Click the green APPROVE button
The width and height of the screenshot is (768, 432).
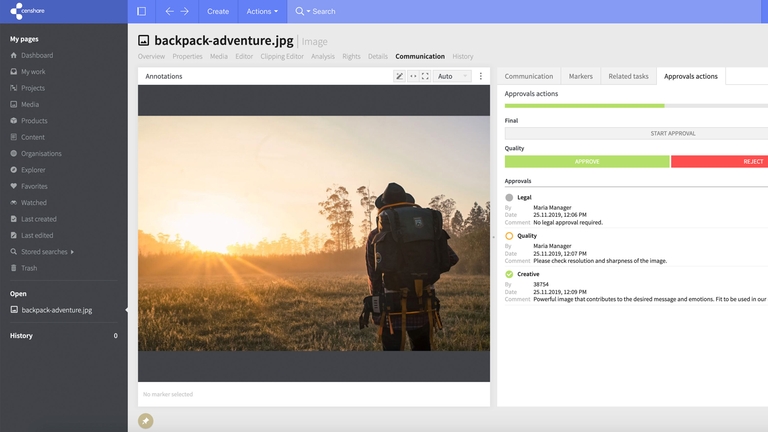click(587, 162)
